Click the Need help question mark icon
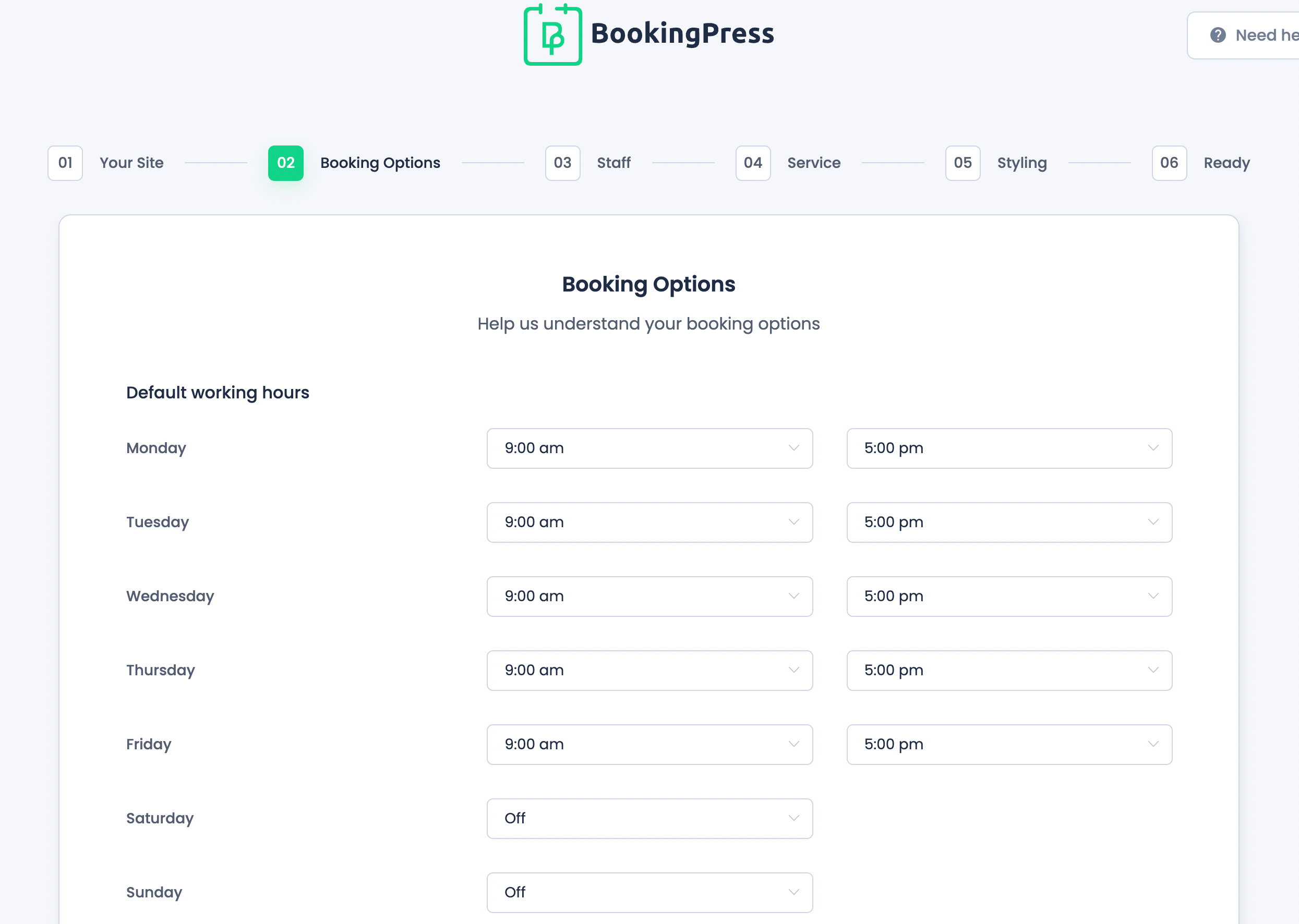 pos(1218,35)
